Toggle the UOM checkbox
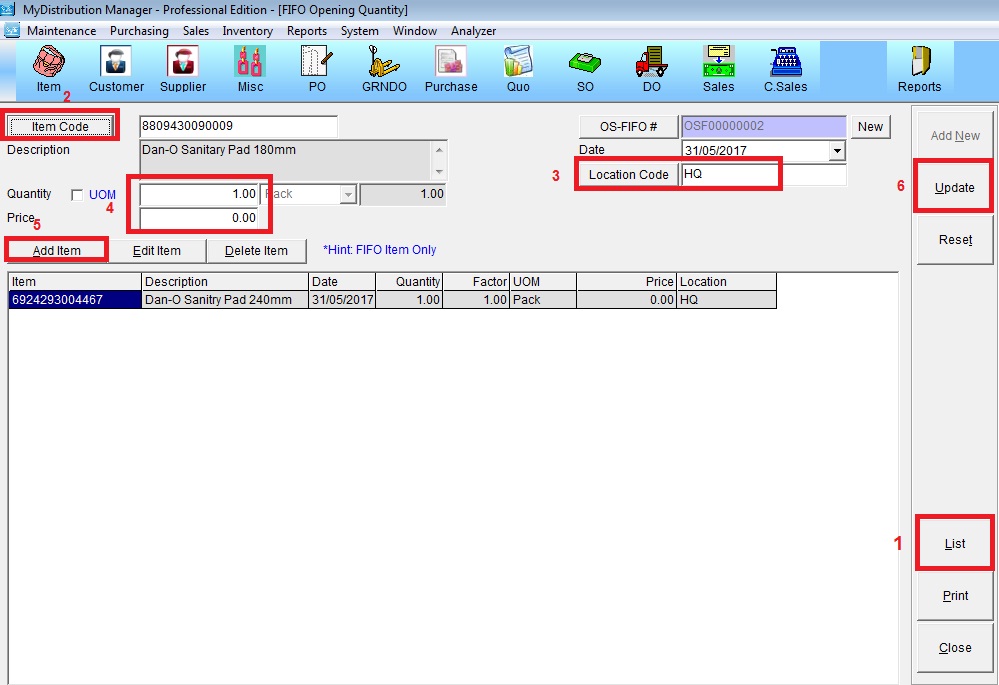Image resolution: width=999 pixels, height=685 pixels. pyautogui.click(x=77, y=194)
